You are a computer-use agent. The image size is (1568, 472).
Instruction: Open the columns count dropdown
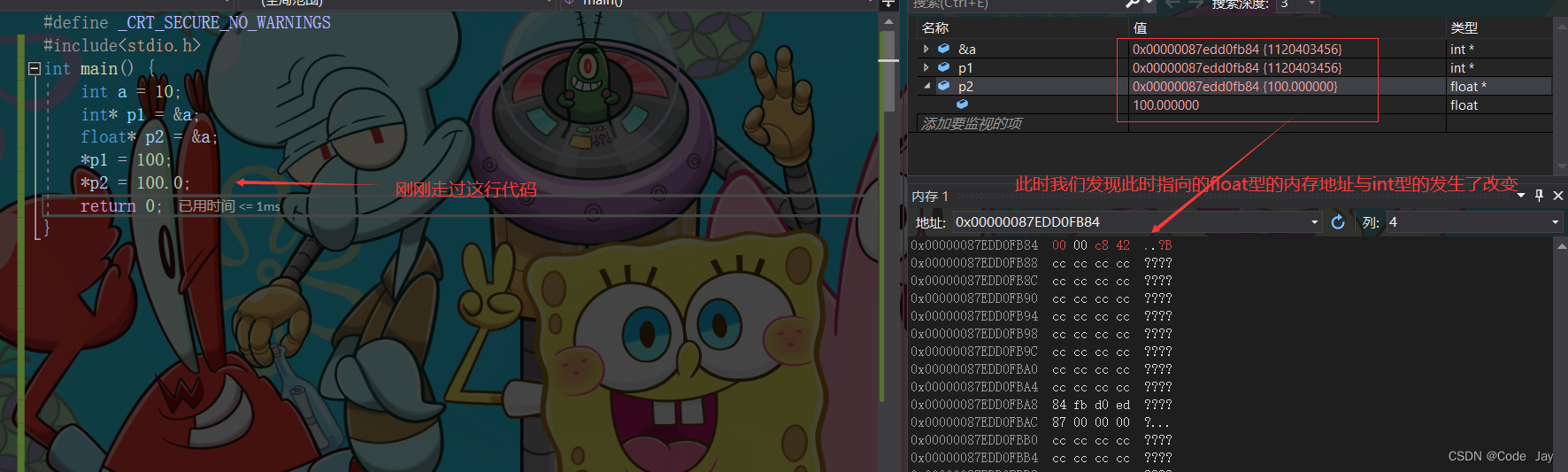click(x=1555, y=222)
